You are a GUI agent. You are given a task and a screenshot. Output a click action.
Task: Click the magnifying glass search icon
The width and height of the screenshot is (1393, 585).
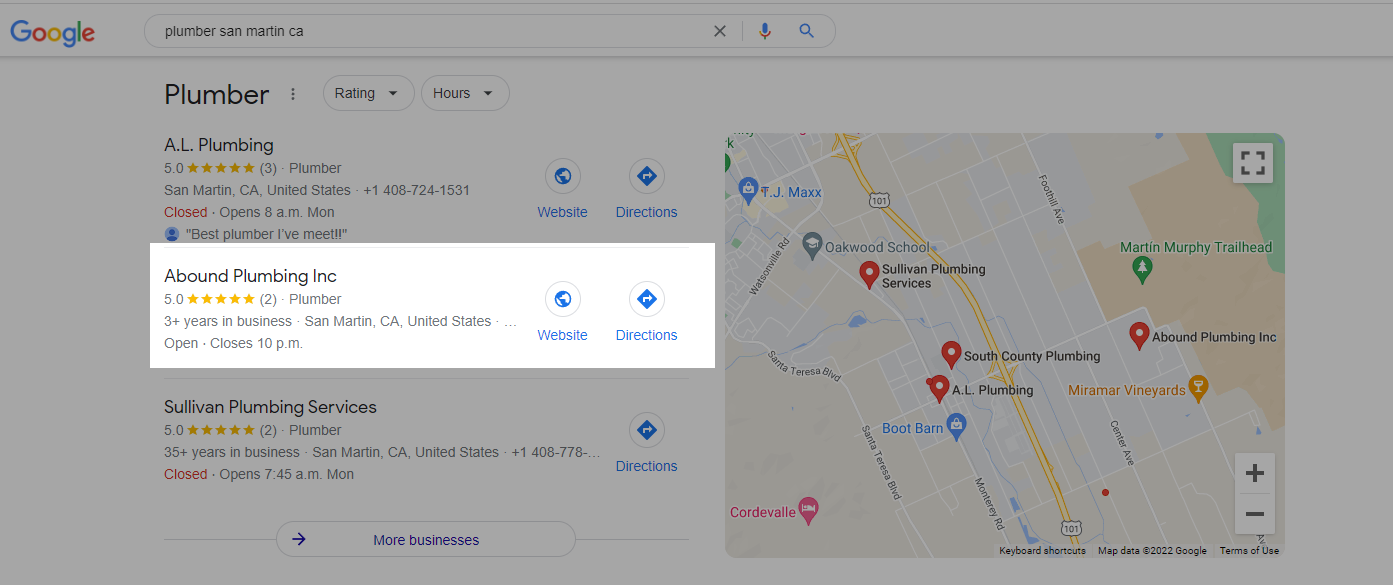pyautogui.click(x=807, y=31)
